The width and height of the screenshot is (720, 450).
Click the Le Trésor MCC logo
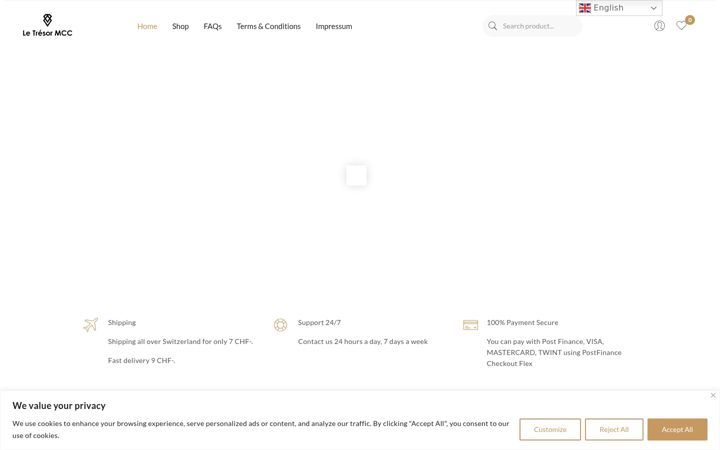[47, 25]
